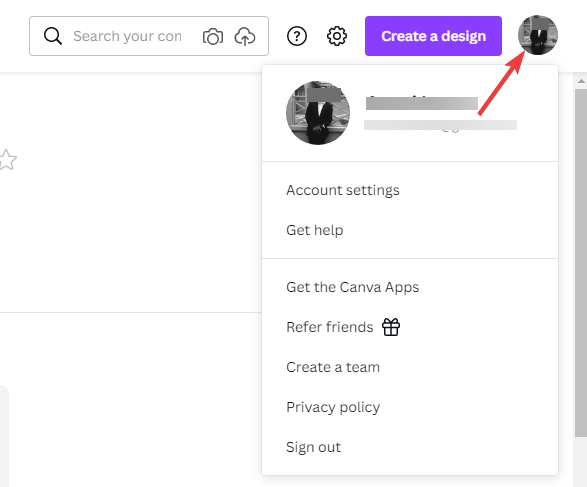Click the scrollbar up arrow
587x487 pixels.
[x=581, y=81]
